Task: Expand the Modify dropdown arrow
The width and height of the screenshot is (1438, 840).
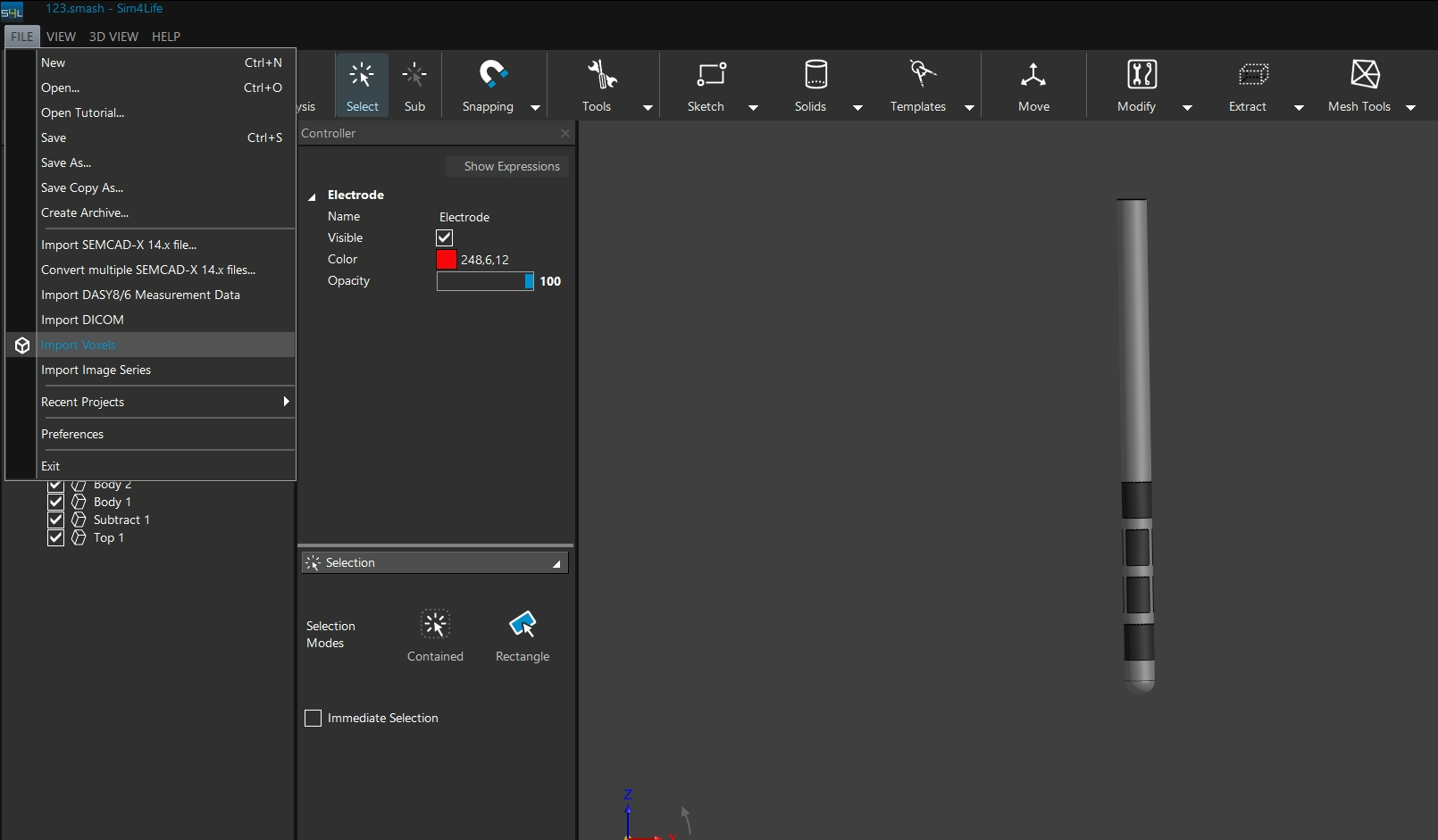Action: pyautogui.click(x=1187, y=107)
